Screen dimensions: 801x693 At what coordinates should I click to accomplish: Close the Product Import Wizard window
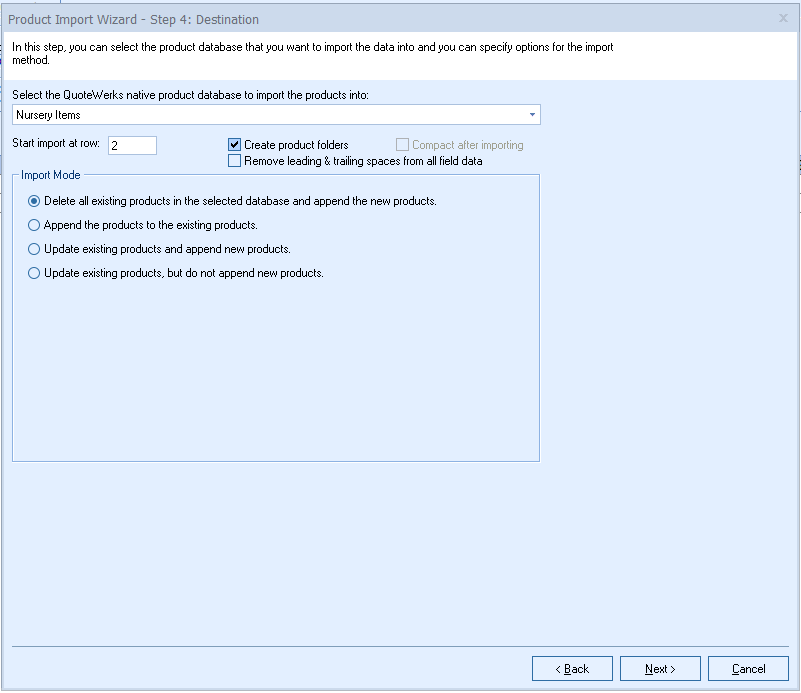[782, 18]
